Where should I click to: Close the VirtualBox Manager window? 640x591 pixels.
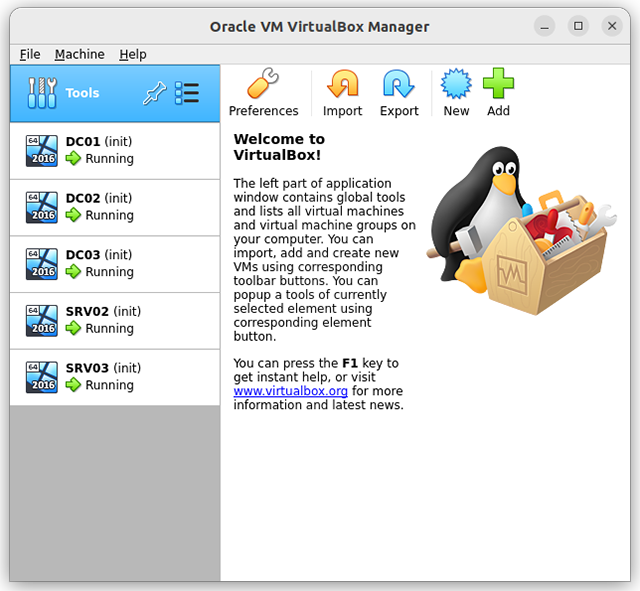pos(612,27)
